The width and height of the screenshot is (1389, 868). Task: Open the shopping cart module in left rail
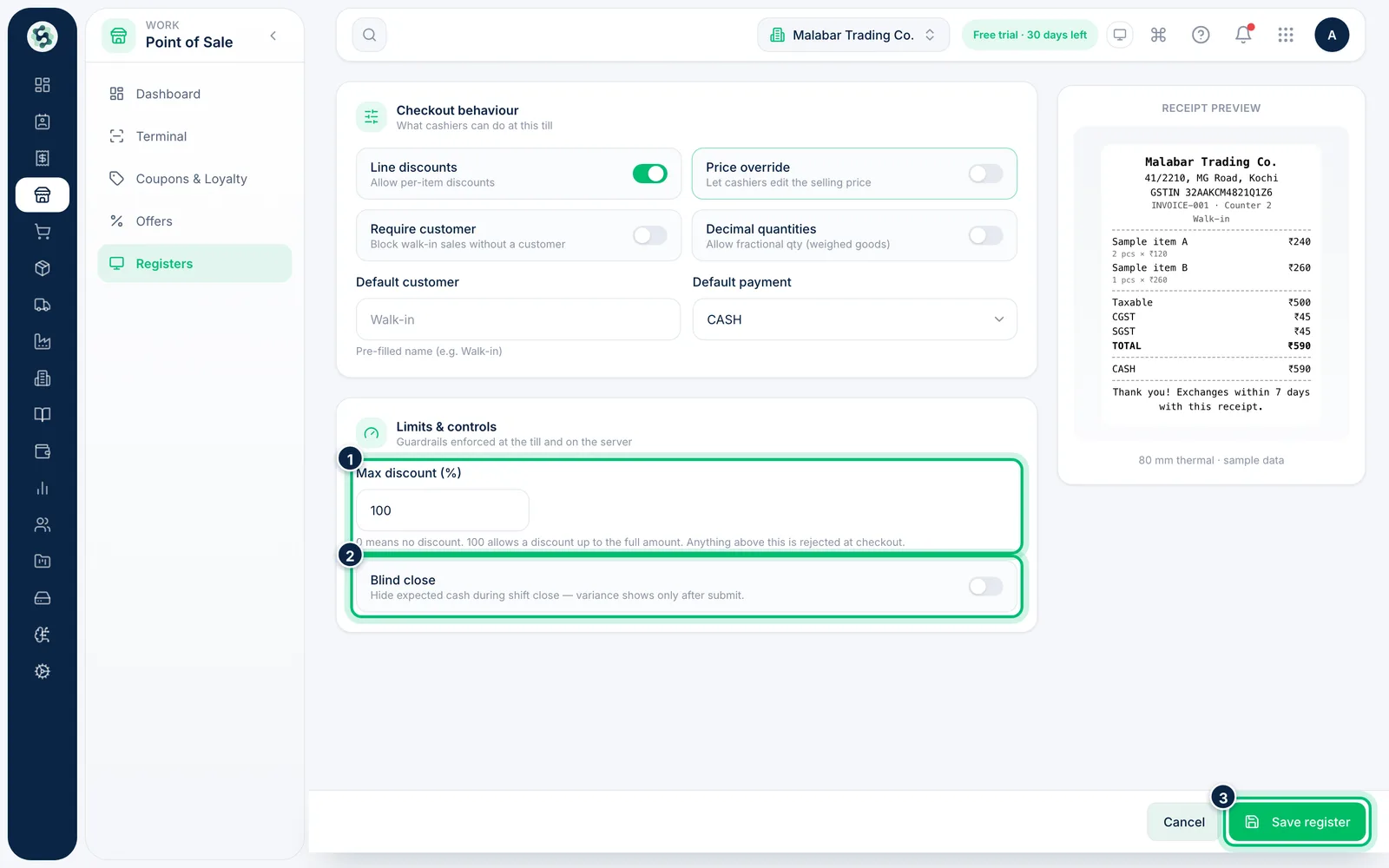[x=42, y=232]
